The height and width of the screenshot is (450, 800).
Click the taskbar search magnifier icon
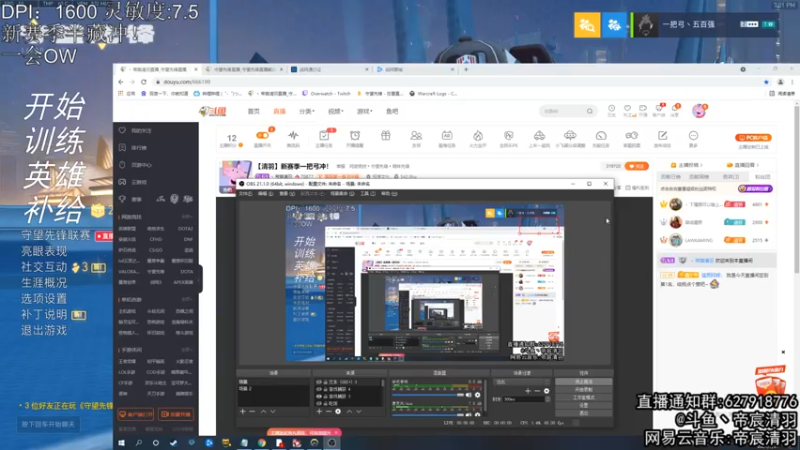(138, 443)
